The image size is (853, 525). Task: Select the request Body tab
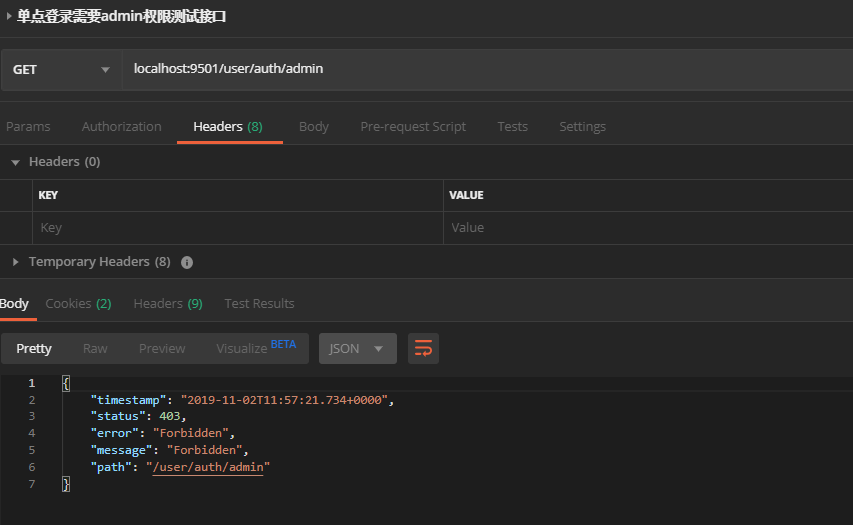click(314, 126)
